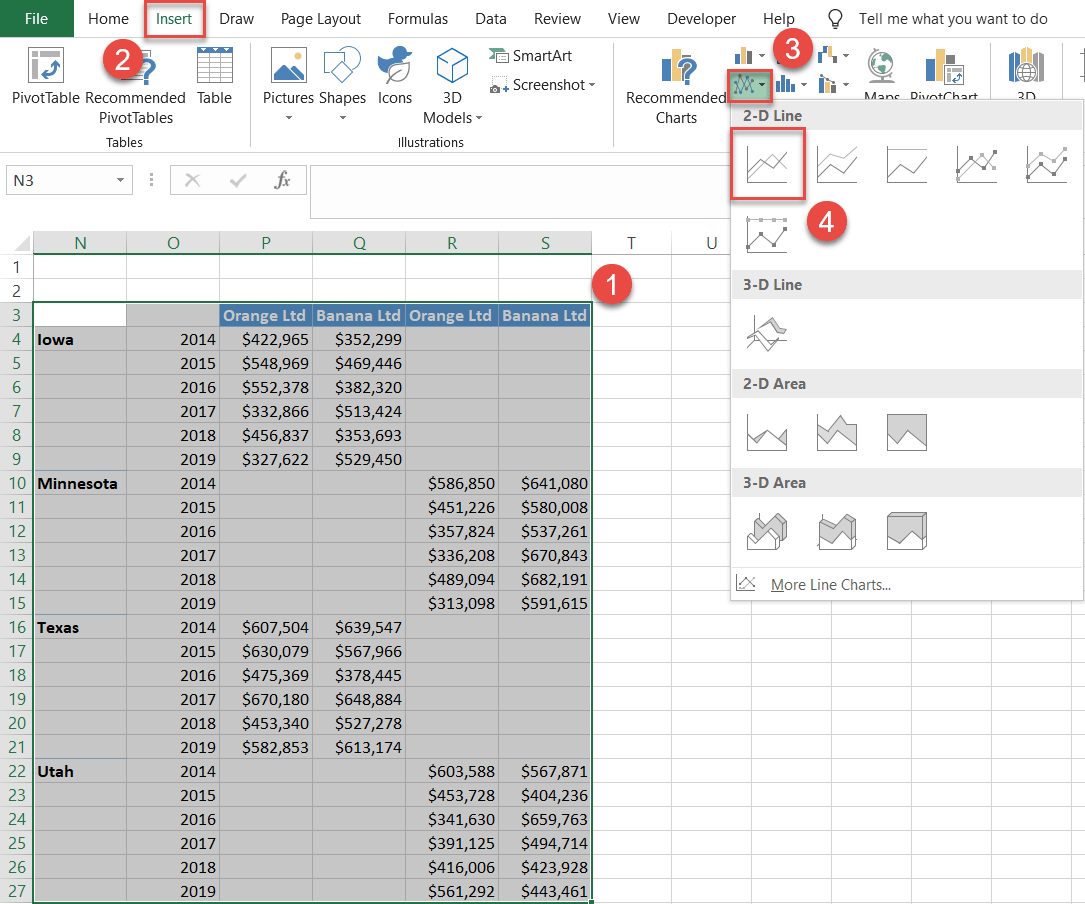Click the Insert Combo Chart icon

(827, 84)
